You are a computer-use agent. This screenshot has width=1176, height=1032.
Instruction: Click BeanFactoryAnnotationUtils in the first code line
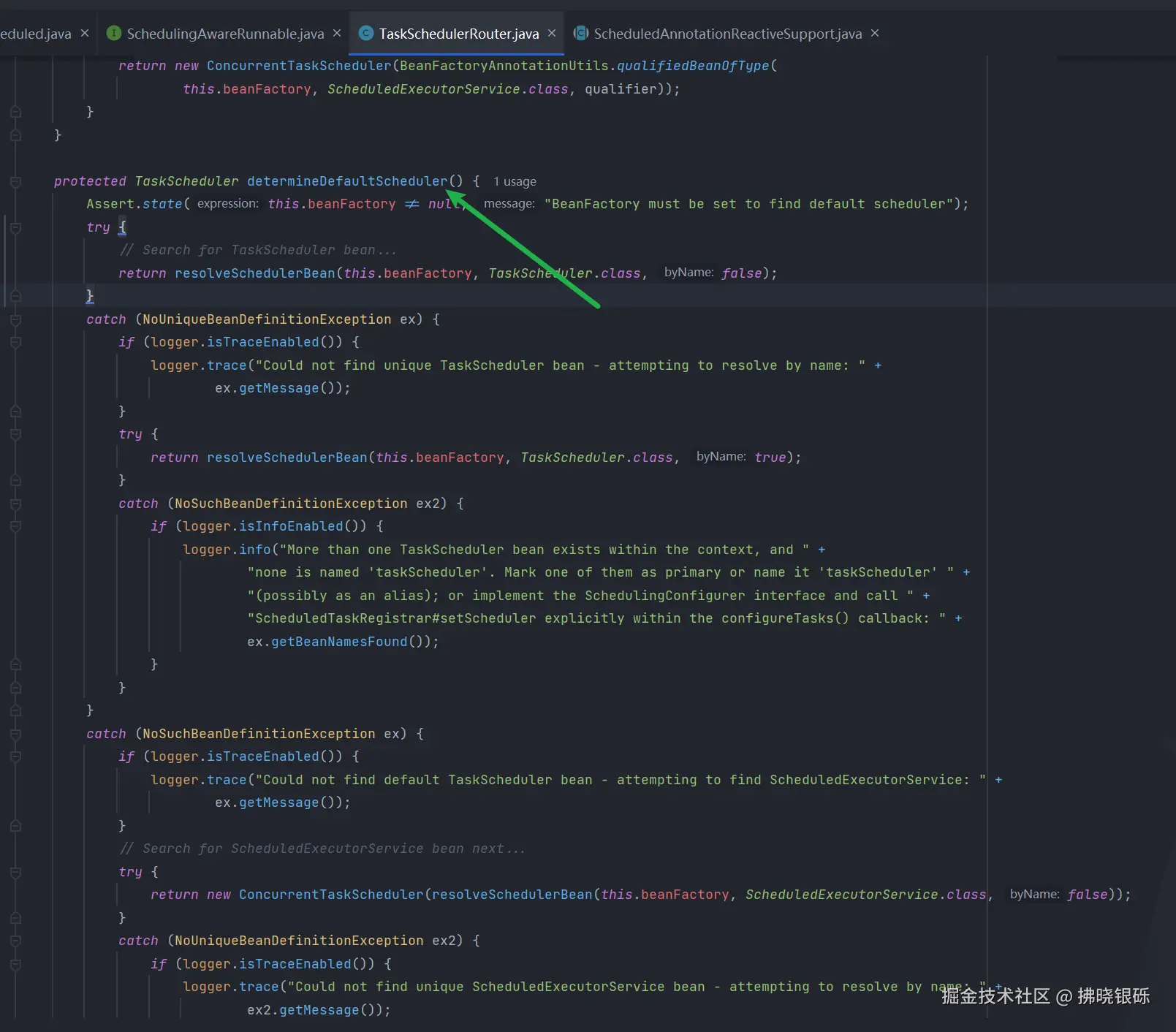(x=504, y=66)
